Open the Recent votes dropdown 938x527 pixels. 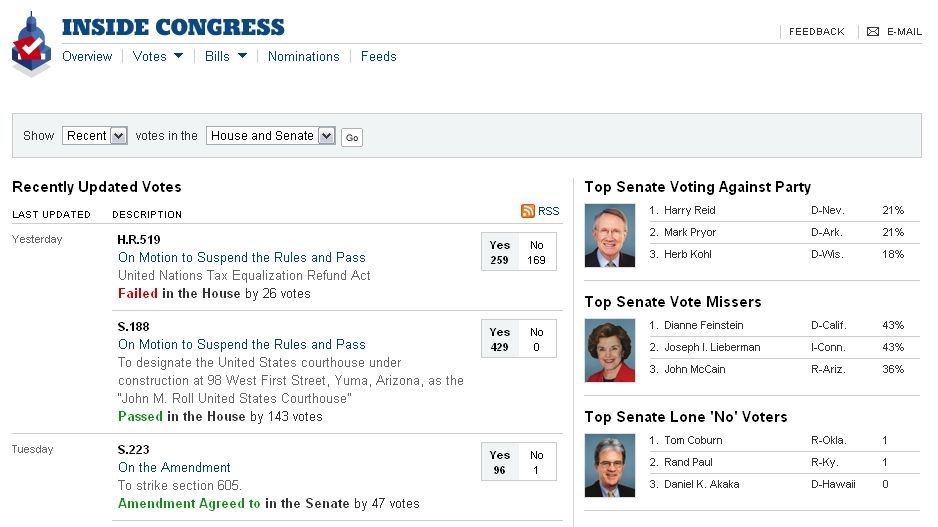pyautogui.click(x=95, y=136)
